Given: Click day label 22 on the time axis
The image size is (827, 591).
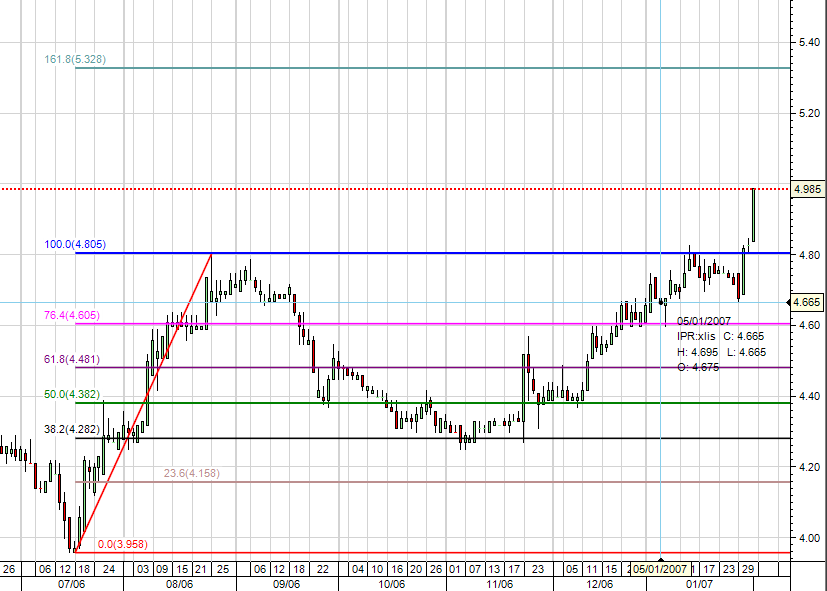Looking at the screenshot, I should click(x=322, y=569).
